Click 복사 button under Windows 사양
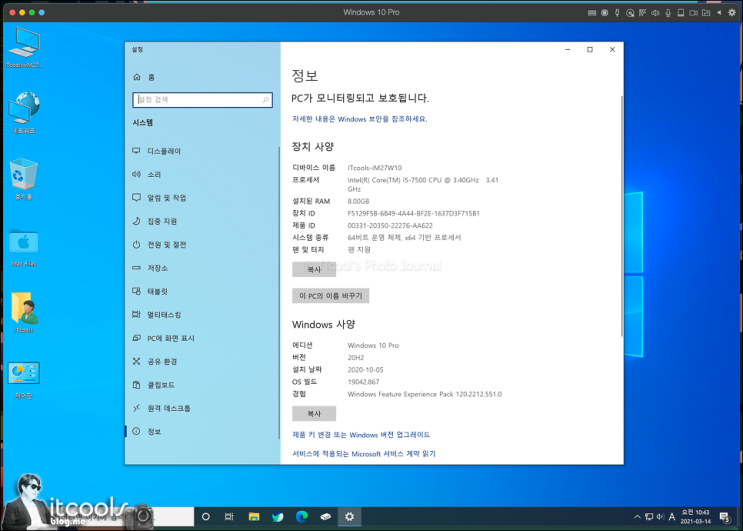 pyautogui.click(x=314, y=414)
